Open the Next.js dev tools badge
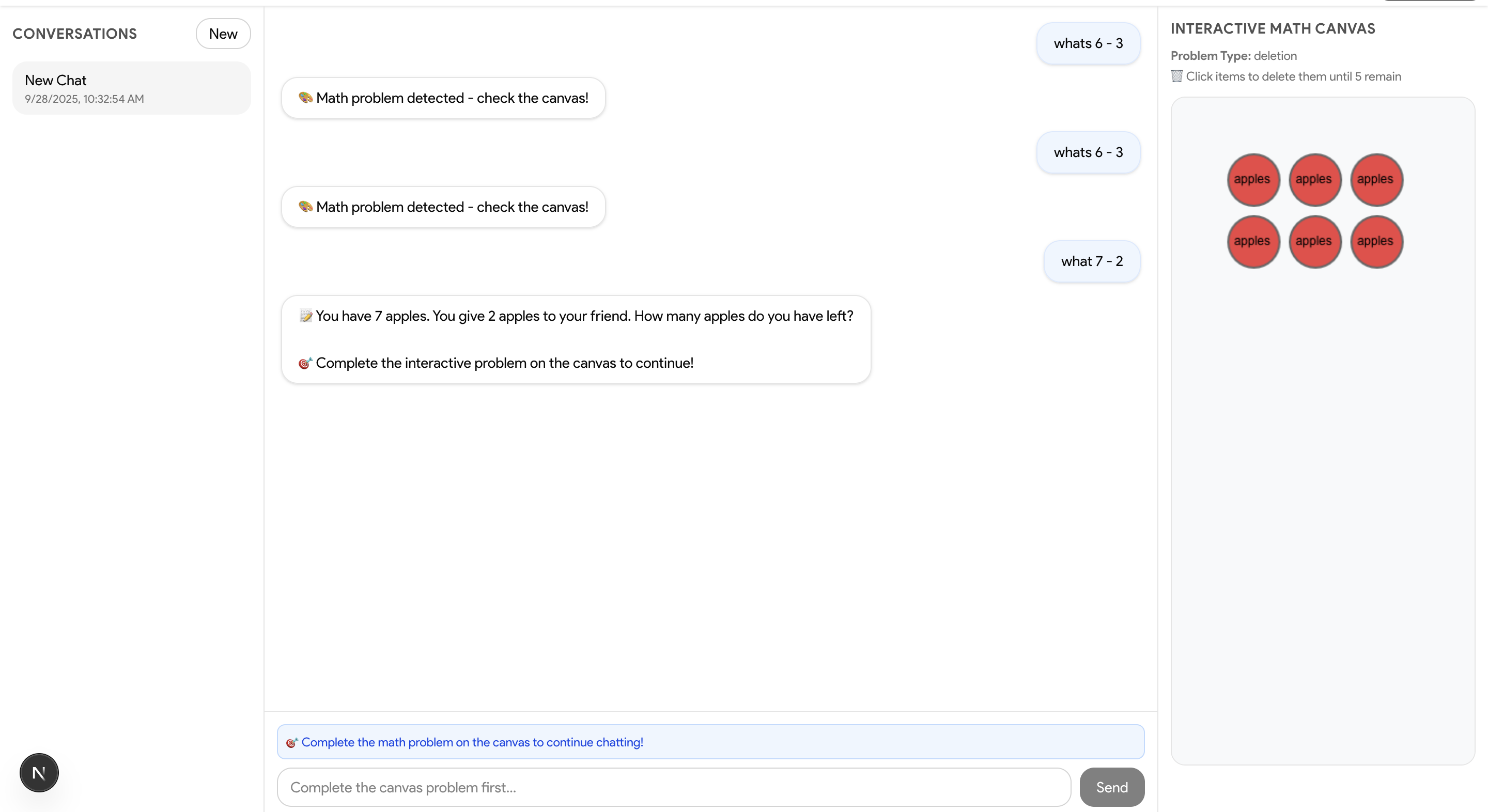 coord(39,772)
